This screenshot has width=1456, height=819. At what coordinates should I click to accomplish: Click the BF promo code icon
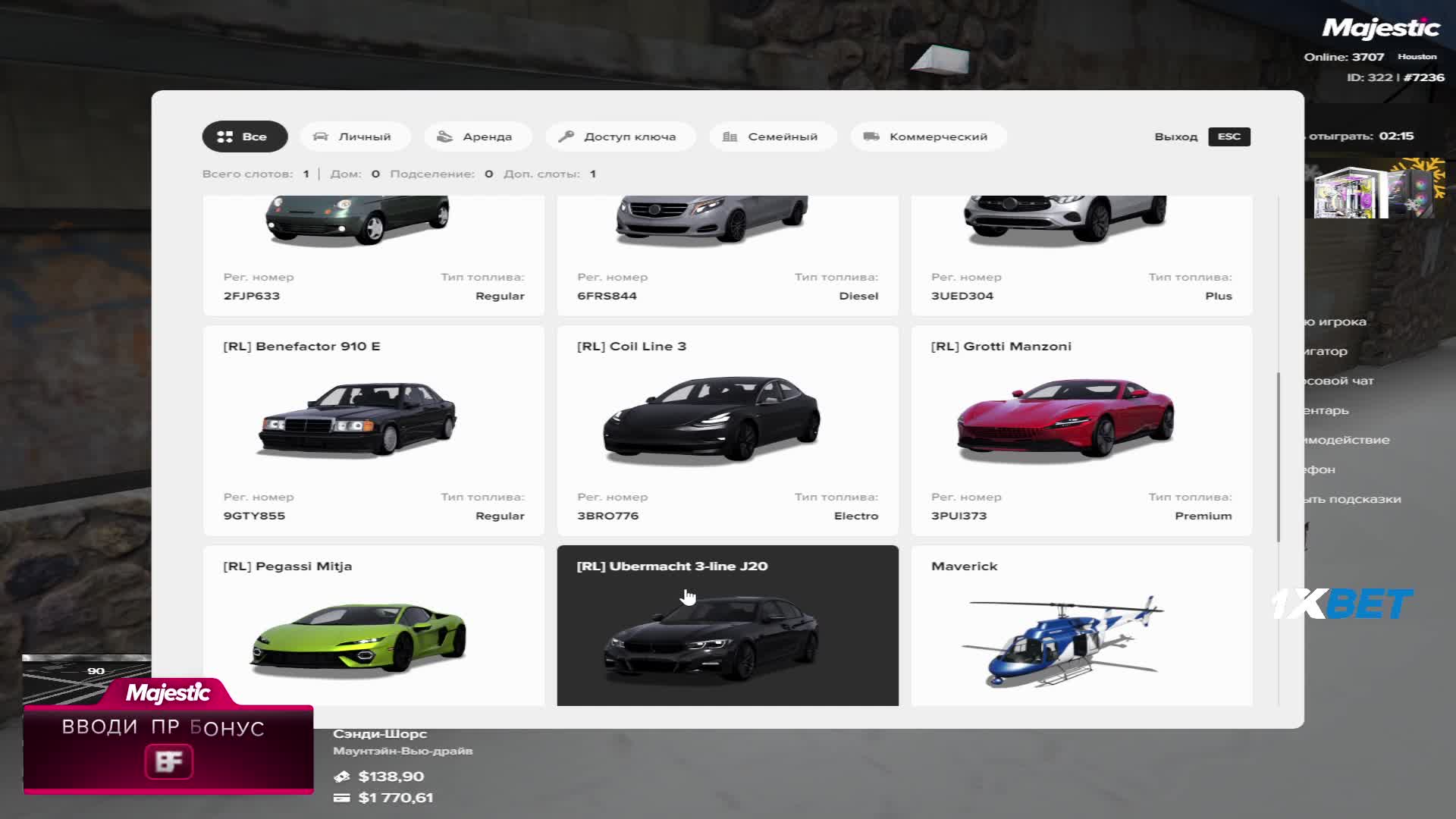click(x=168, y=761)
